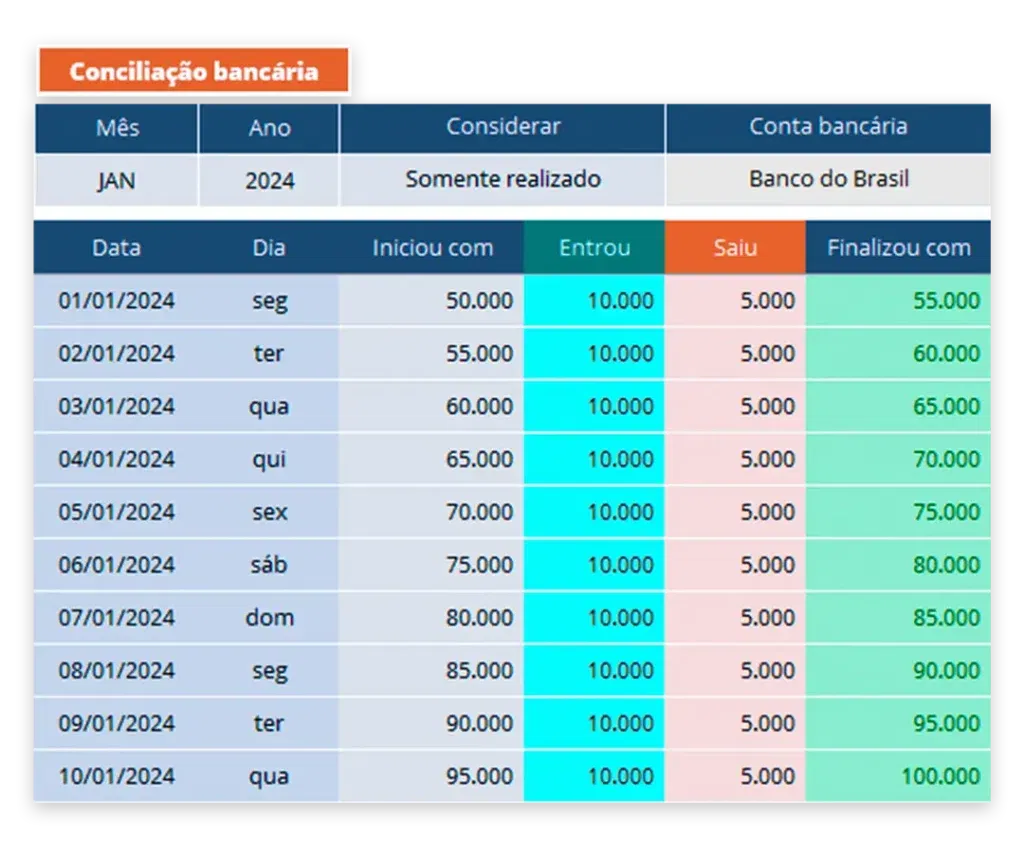This screenshot has width=1024, height=853.
Task: Select the Conta bancária header cell
Action: [828, 127]
